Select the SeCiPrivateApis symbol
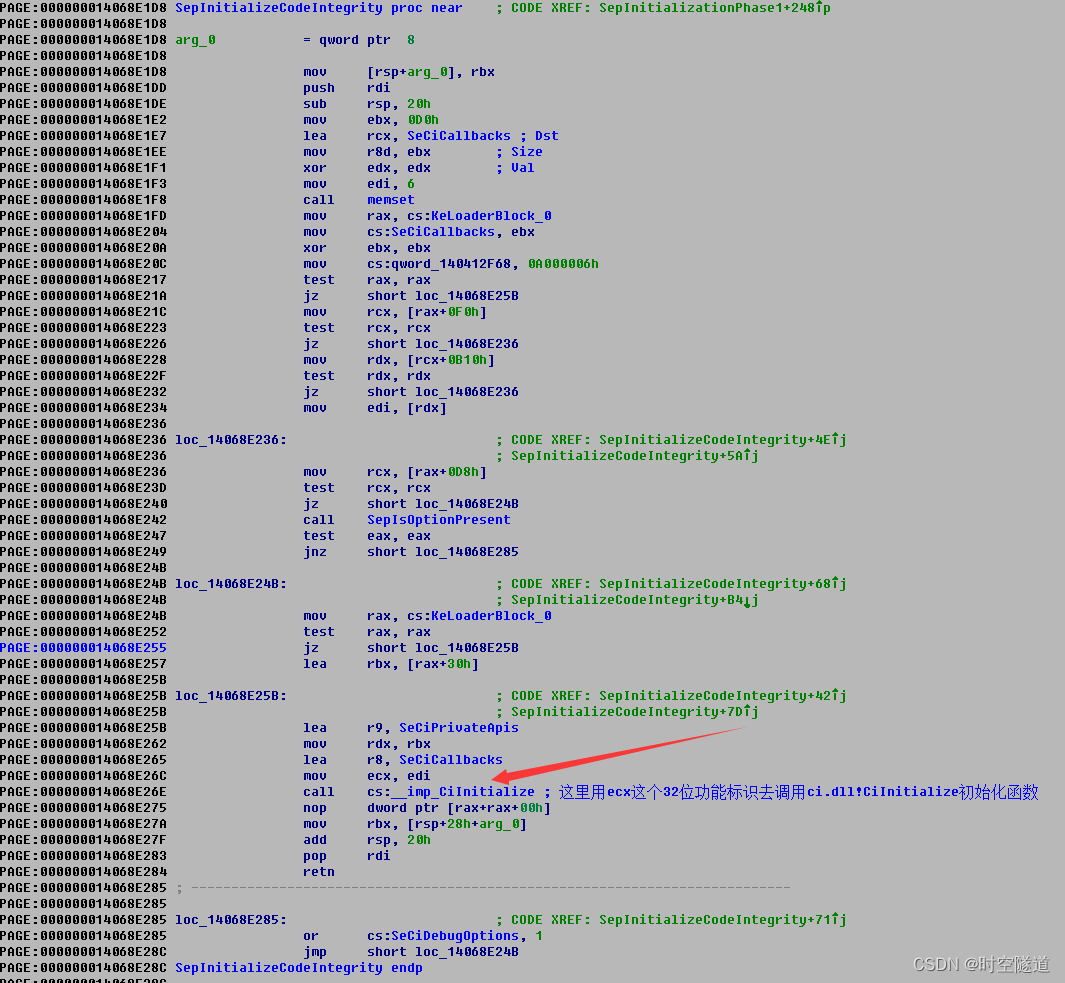Image resolution: width=1065 pixels, height=983 pixels. click(458, 728)
